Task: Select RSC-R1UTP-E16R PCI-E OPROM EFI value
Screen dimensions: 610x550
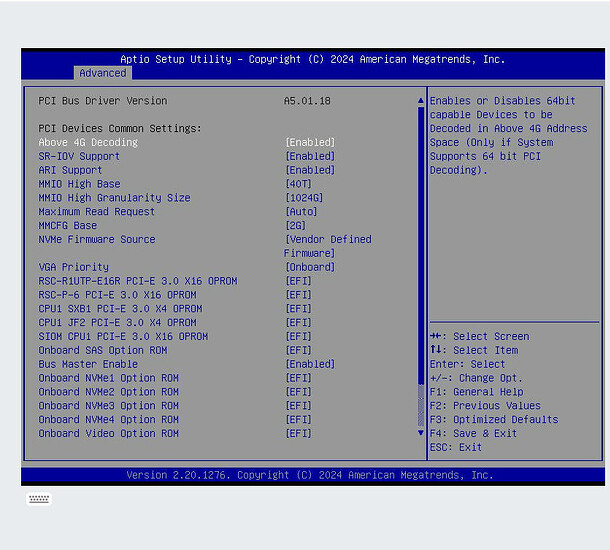Action: coord(298,282)
